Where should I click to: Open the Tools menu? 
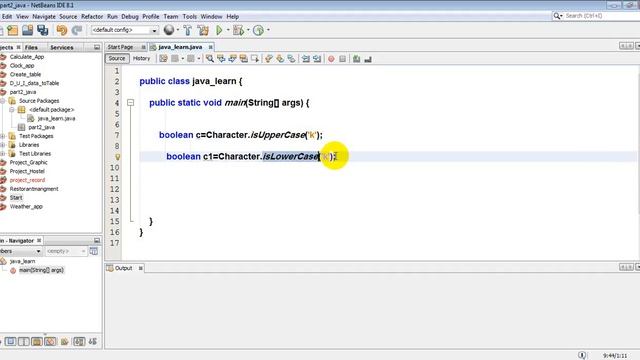[x=189, y=17]
